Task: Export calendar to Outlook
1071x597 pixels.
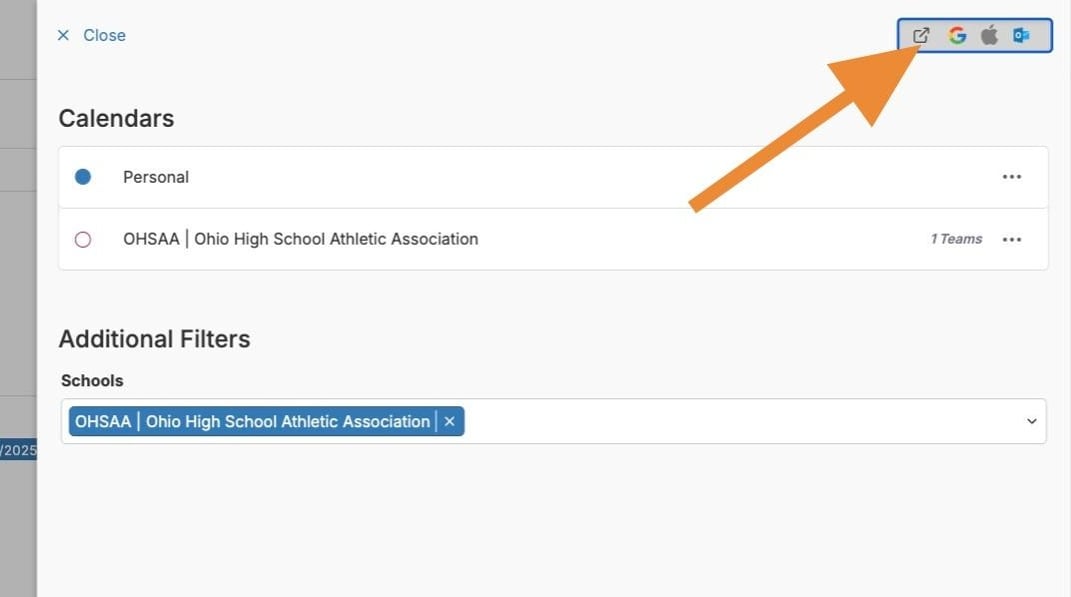Action: pos(1021,35)
